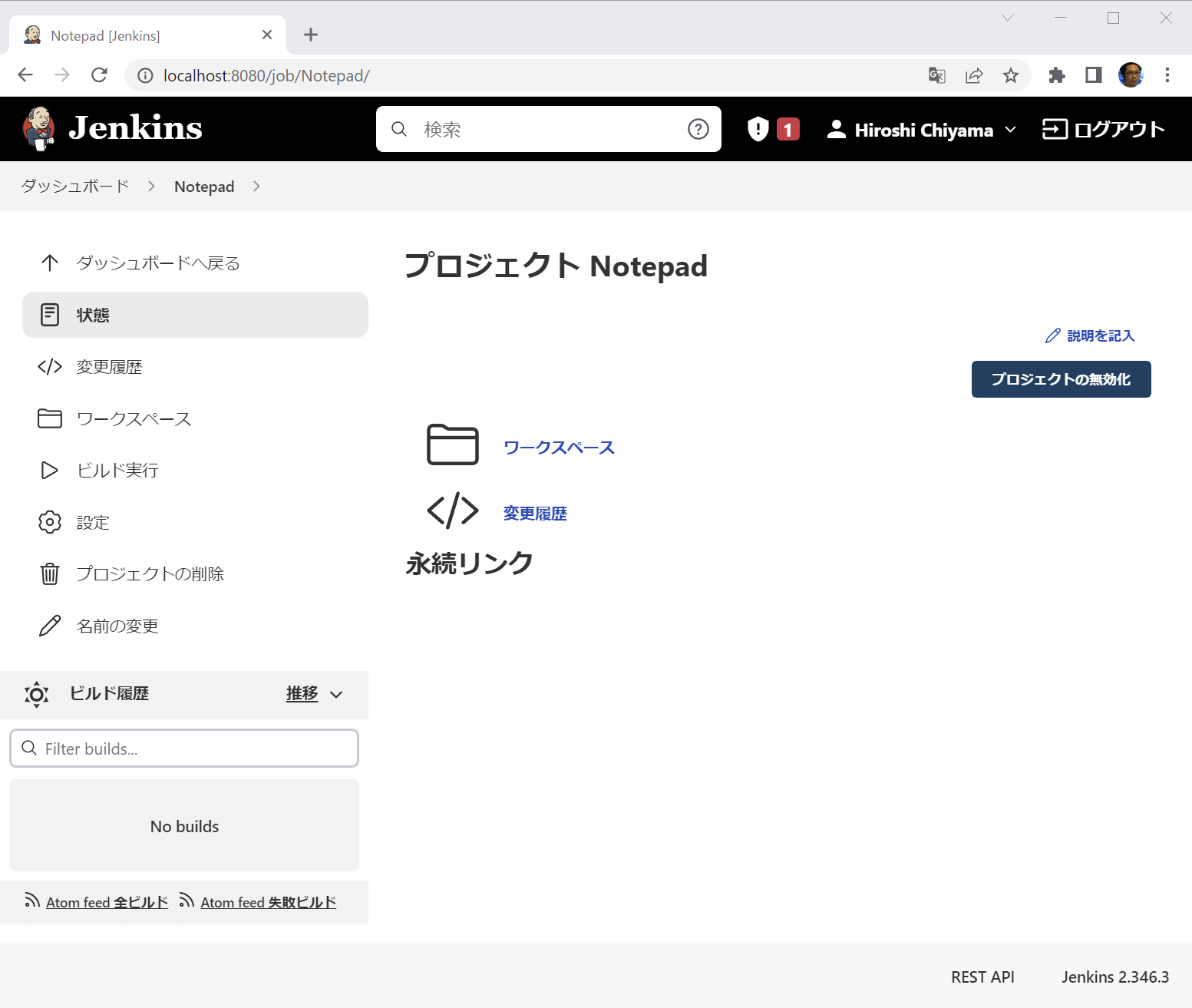Viewport: 1192px width, 1008px height.
Task: Open the blue ワークスペース link
Action: pos(559,448)
